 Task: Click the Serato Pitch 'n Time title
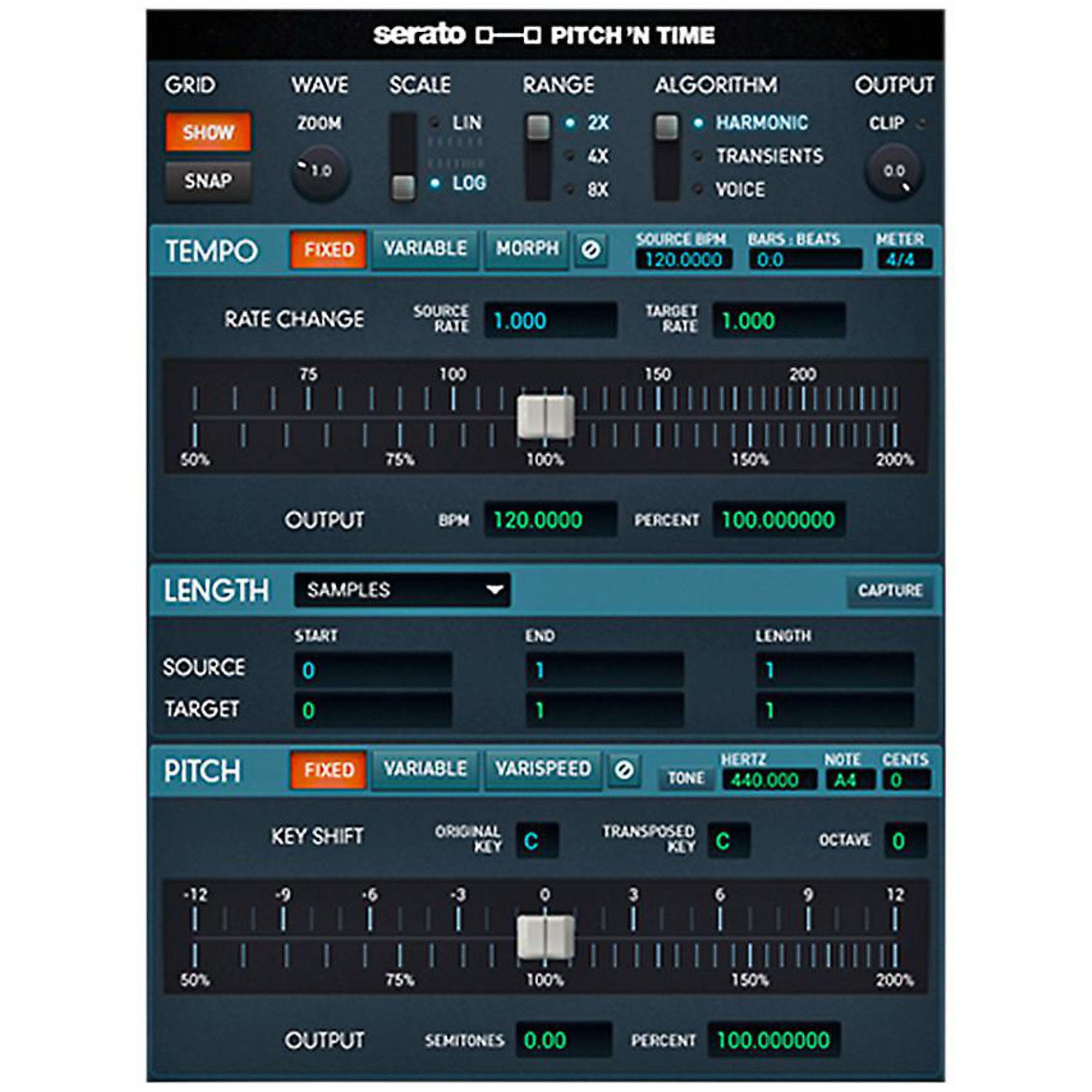tap(544, 35)
